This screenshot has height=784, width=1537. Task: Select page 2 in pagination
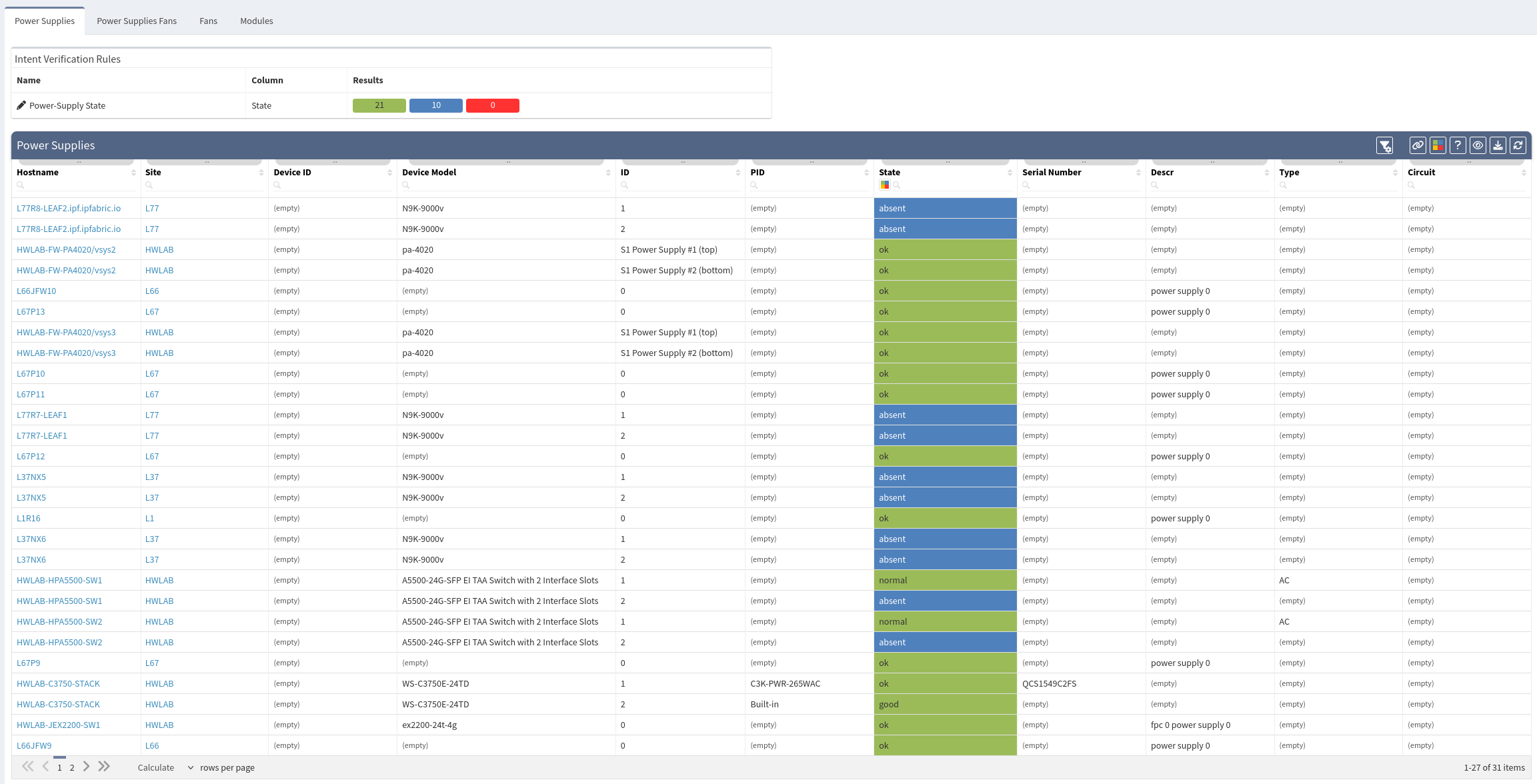72,768
